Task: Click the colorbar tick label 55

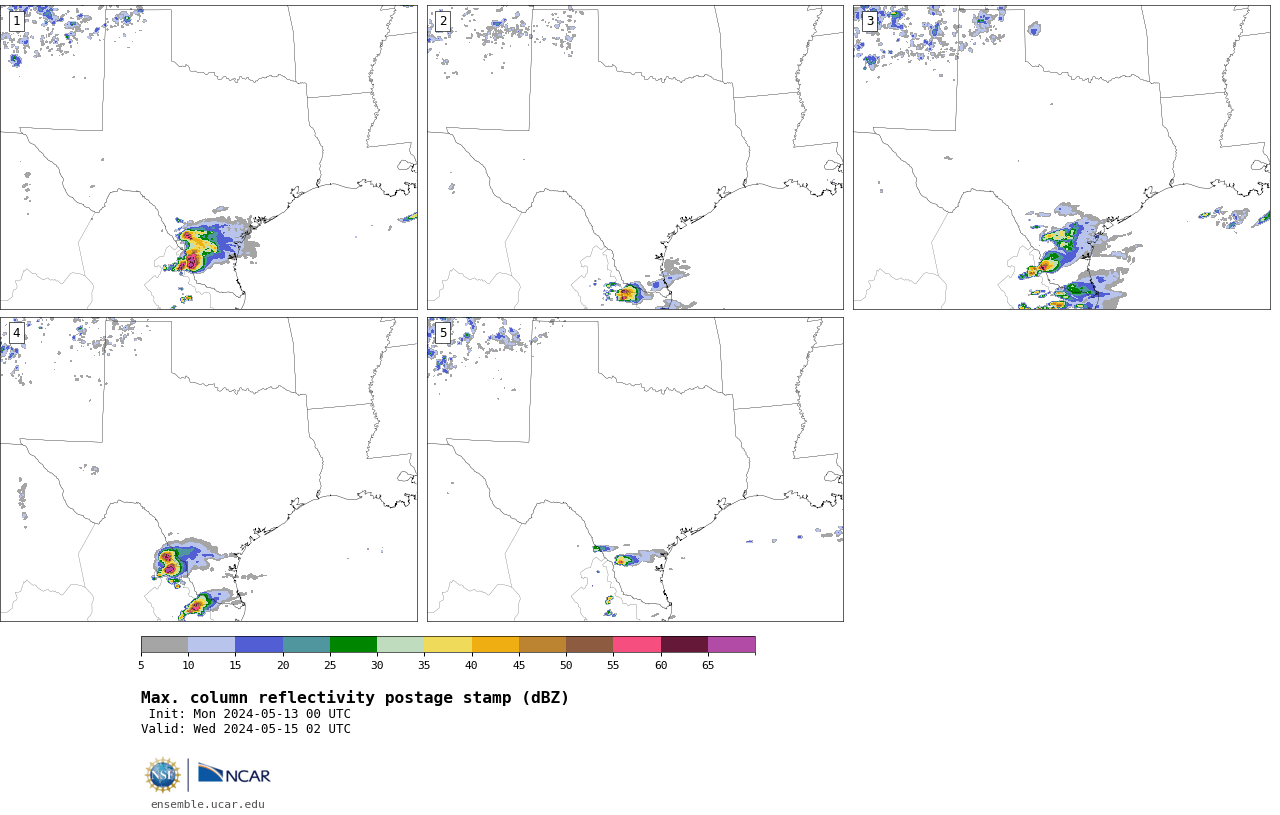Action: tap(613, 665)
